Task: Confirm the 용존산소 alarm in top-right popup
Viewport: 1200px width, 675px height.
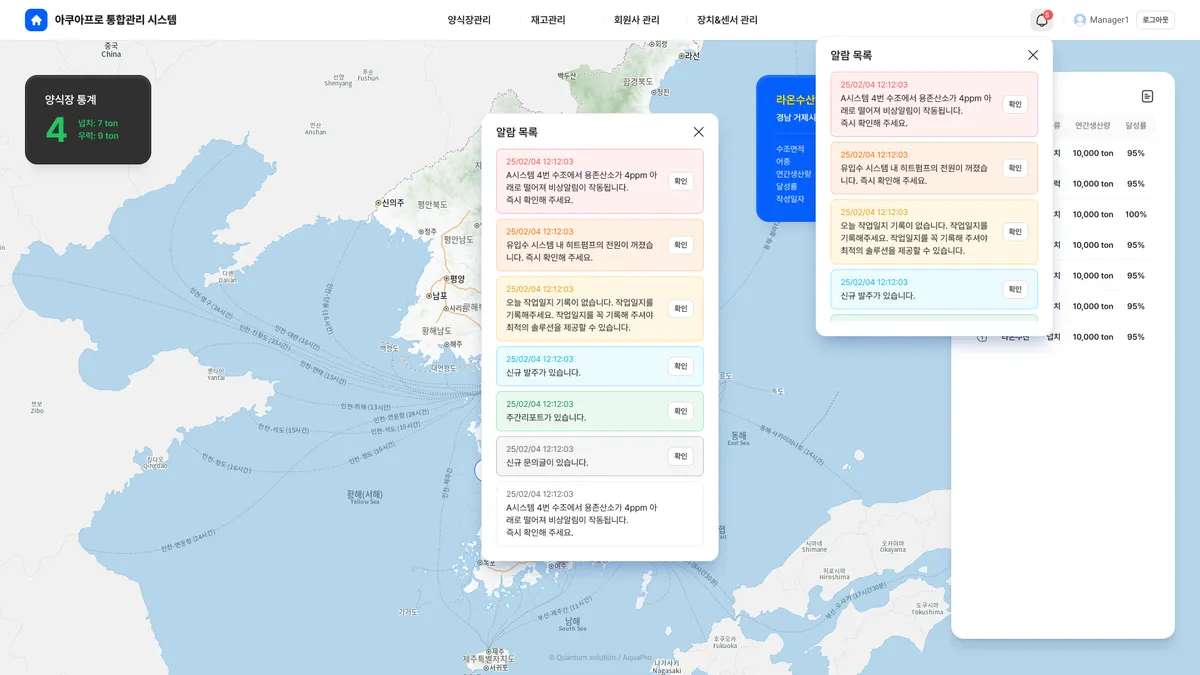Action: click(1015, 104)
